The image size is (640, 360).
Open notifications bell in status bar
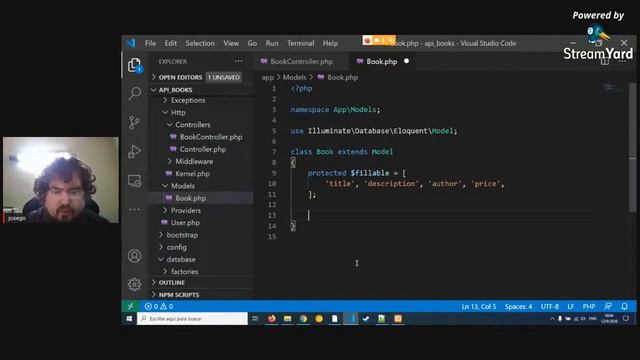click(624, 306)
